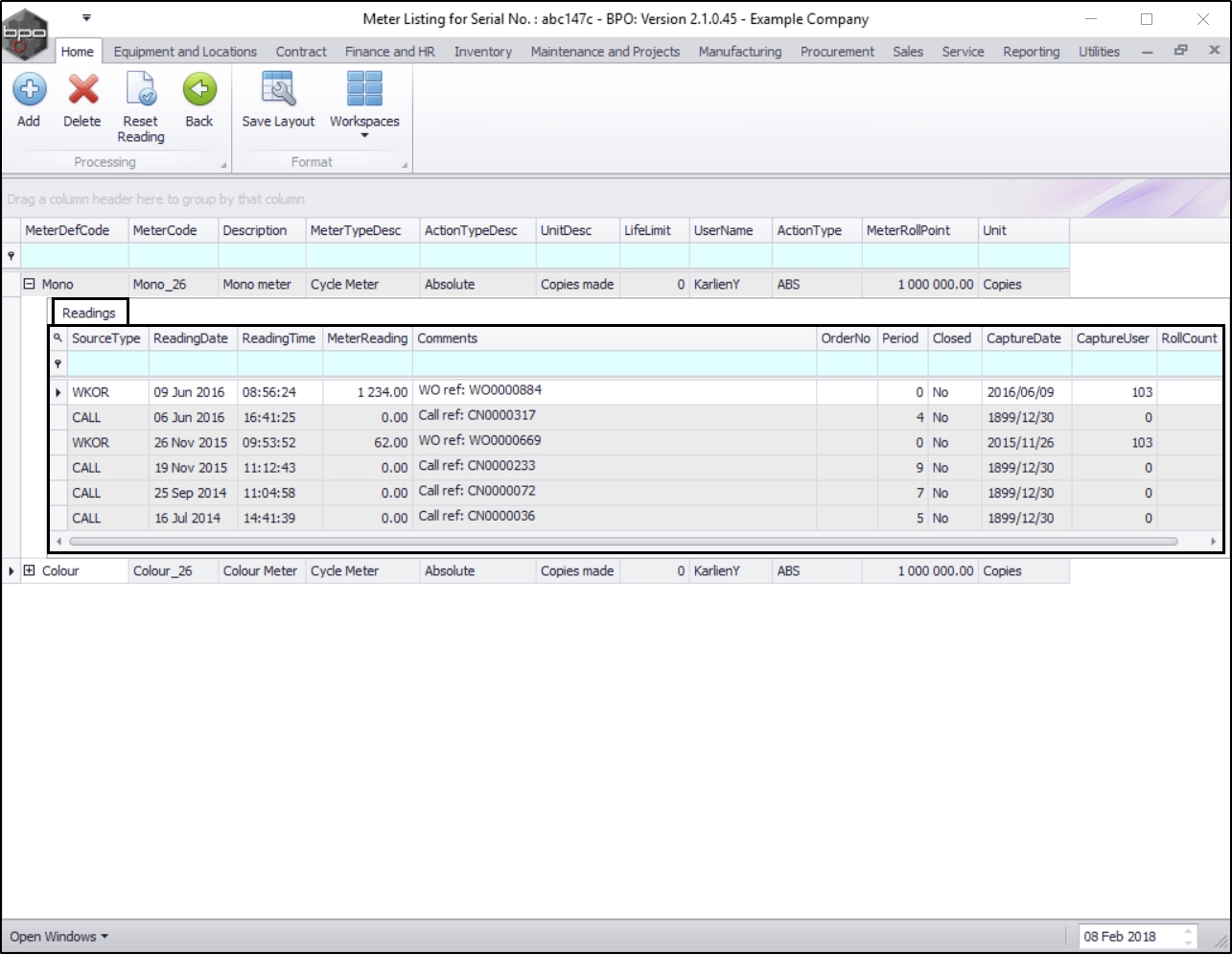
Task: Sort readings by CaptureDate column header
Action: [x=1027, y=338]
